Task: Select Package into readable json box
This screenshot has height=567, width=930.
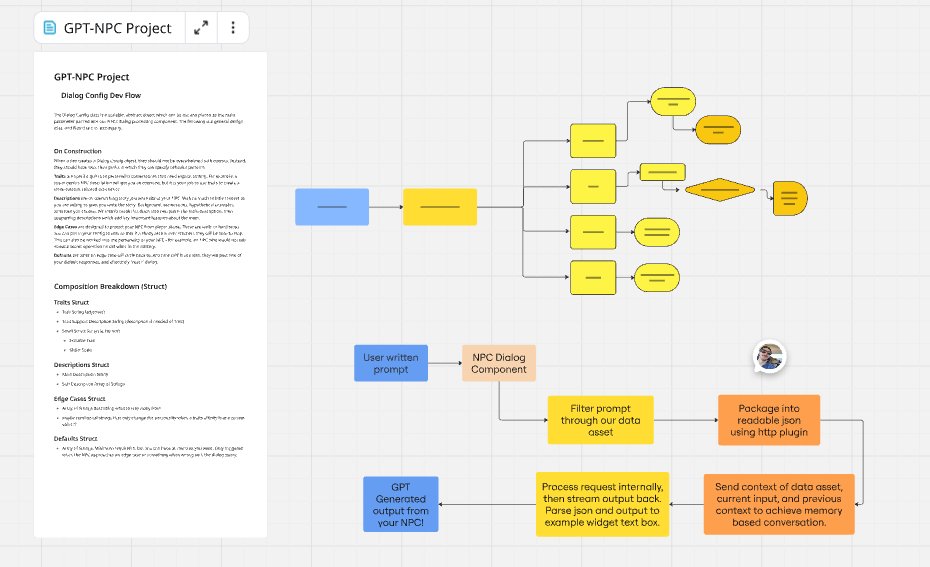Action: click(769, 420)
